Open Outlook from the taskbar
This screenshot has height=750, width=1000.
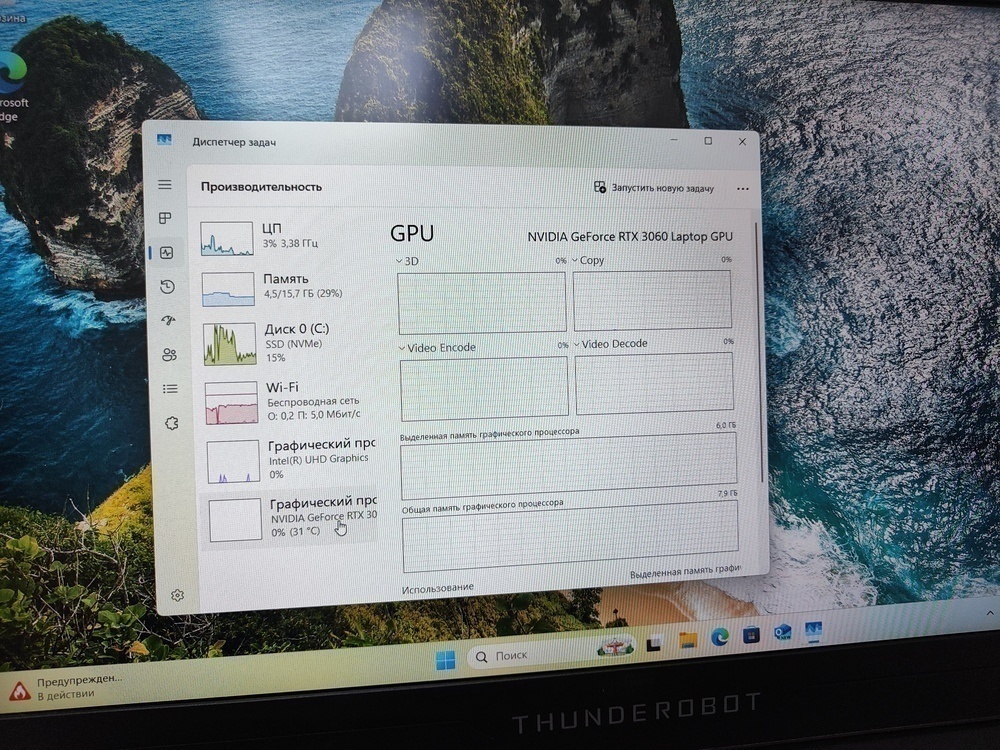[x=783, y=633]
